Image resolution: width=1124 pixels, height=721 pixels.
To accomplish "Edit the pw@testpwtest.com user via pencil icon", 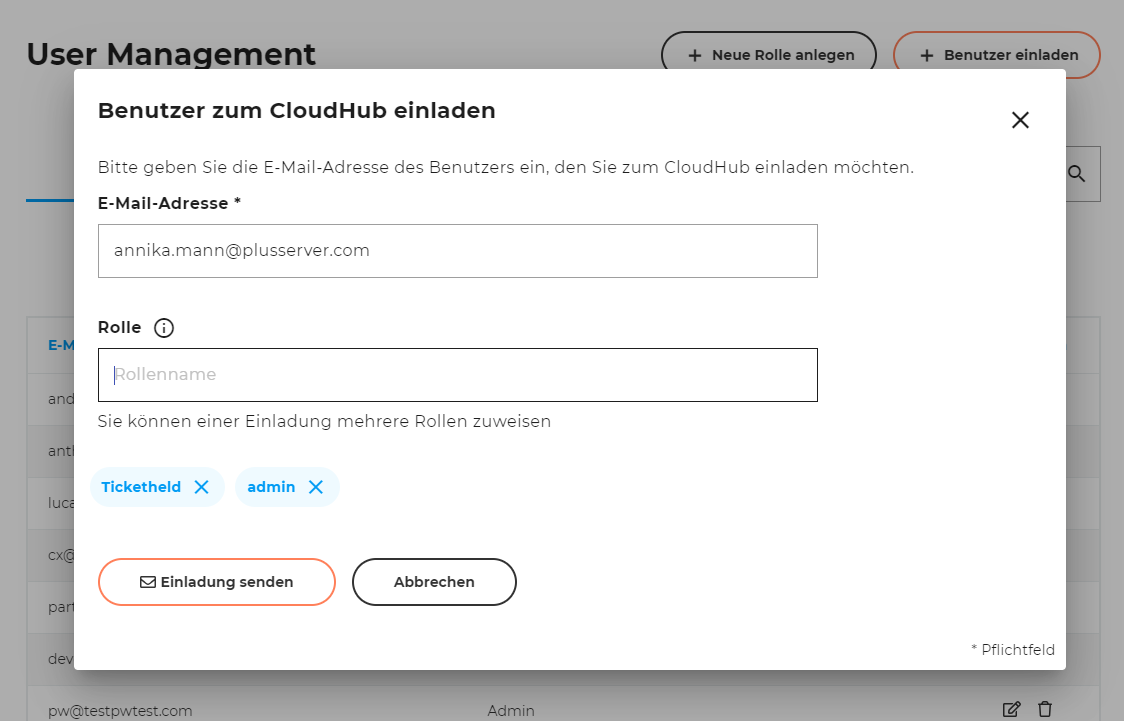I will 1011,709.
